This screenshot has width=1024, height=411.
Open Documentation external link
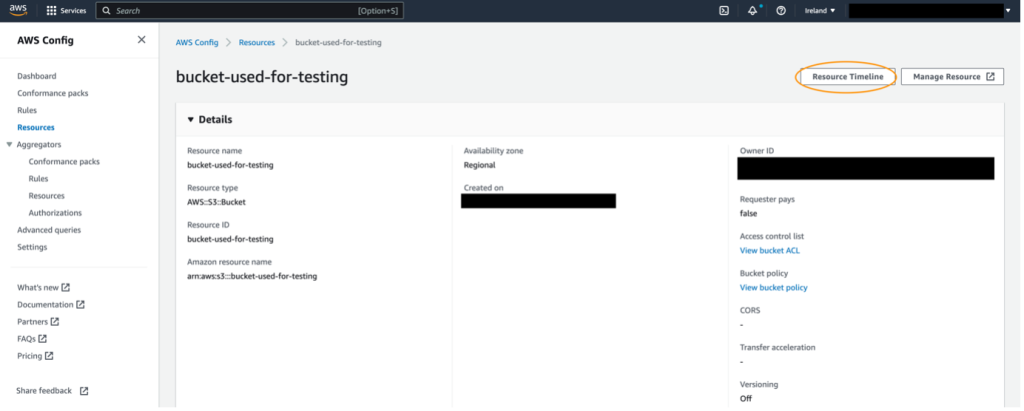tap(51, 304)
